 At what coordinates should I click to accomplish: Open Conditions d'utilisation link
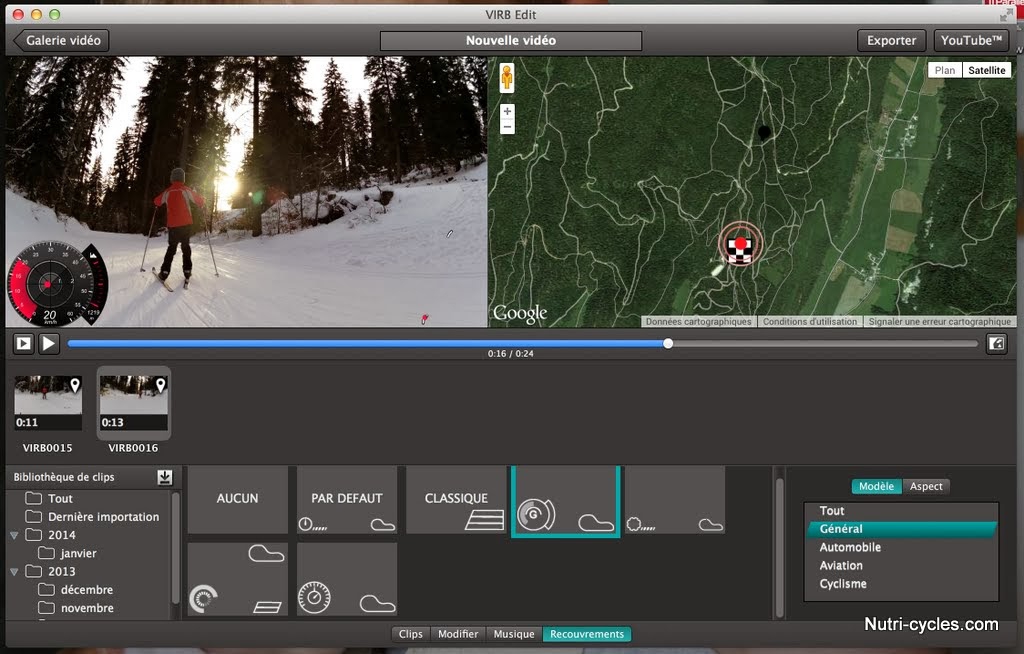[809, 321]
